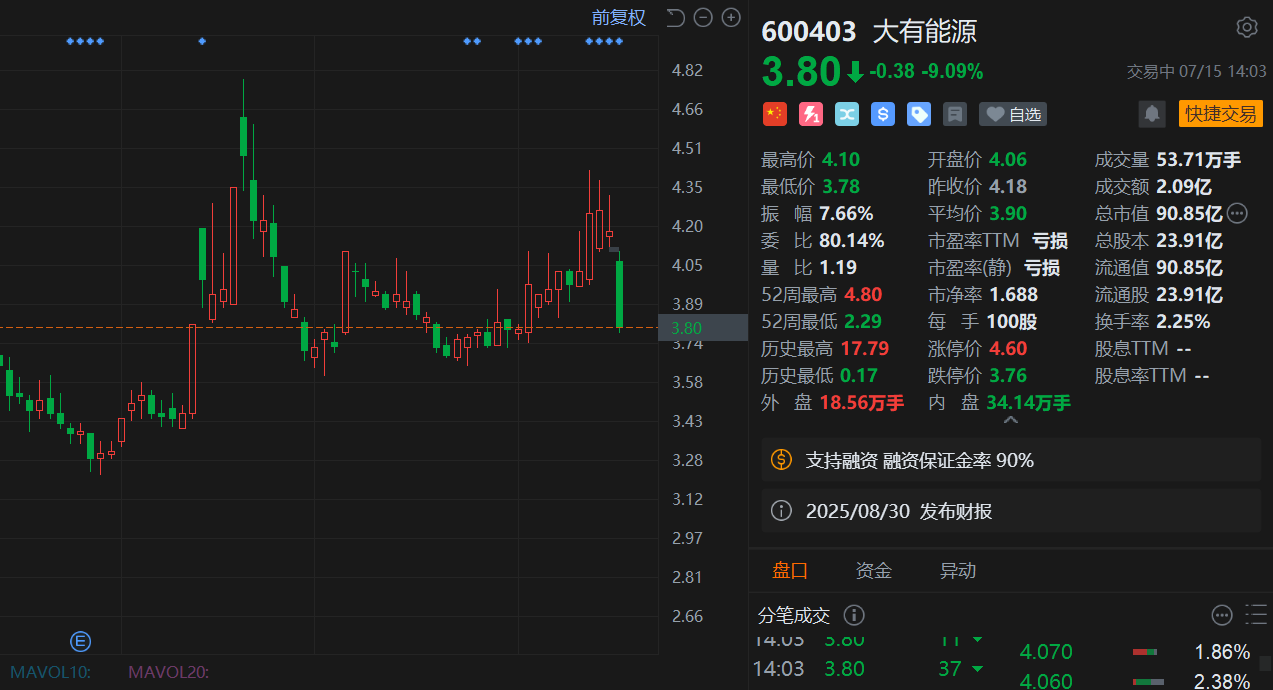Click the 外盘 18.56万手 value

[862, 402]
